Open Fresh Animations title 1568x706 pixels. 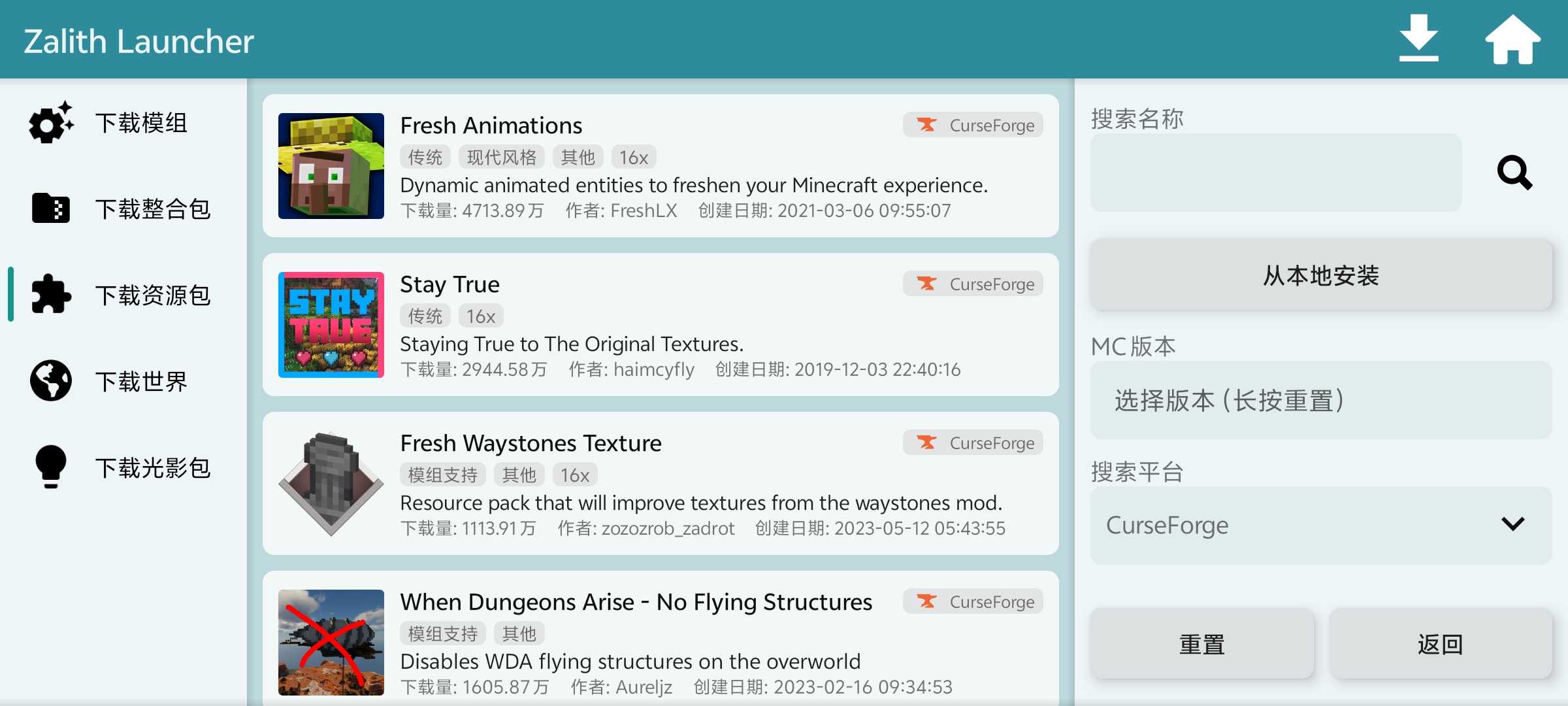[491, 125]
